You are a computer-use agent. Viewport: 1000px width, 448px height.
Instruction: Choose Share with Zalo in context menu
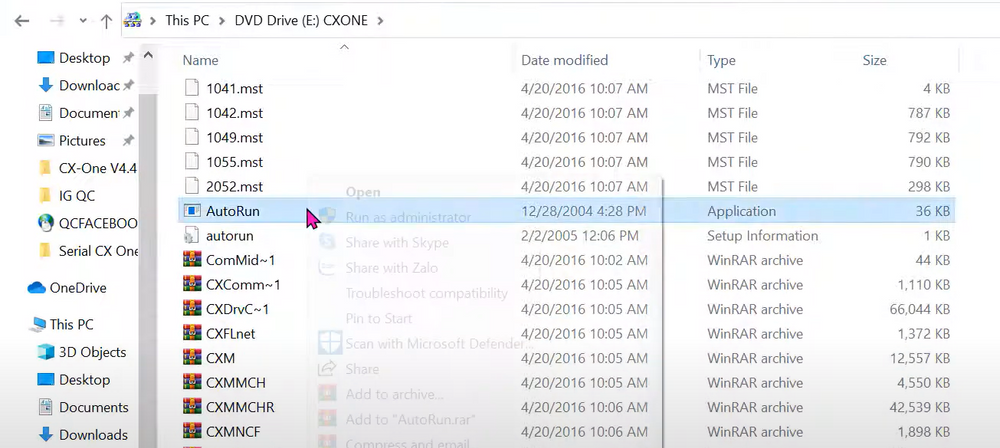pyautogui.click(x=392, y=268)
